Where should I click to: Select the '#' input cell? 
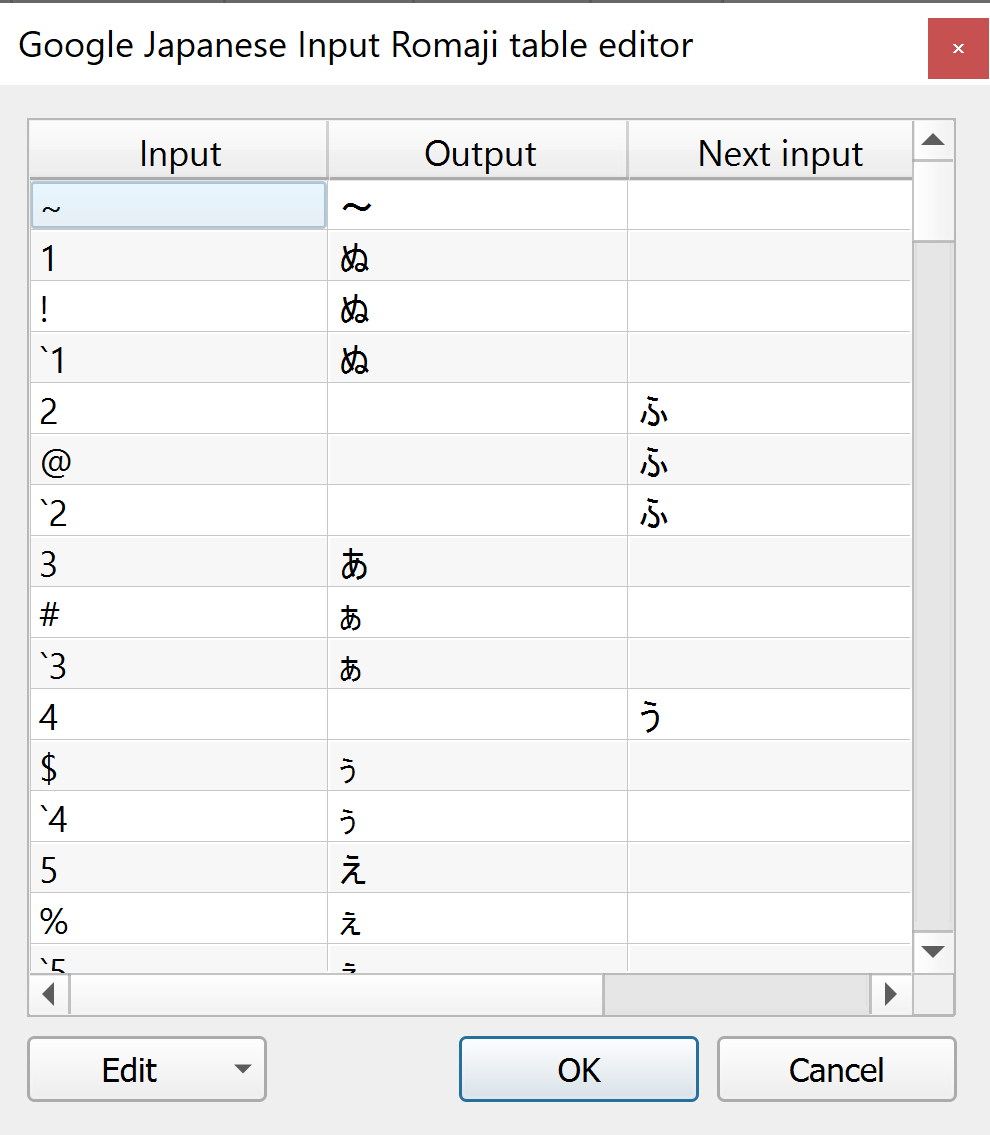(179, 613)
